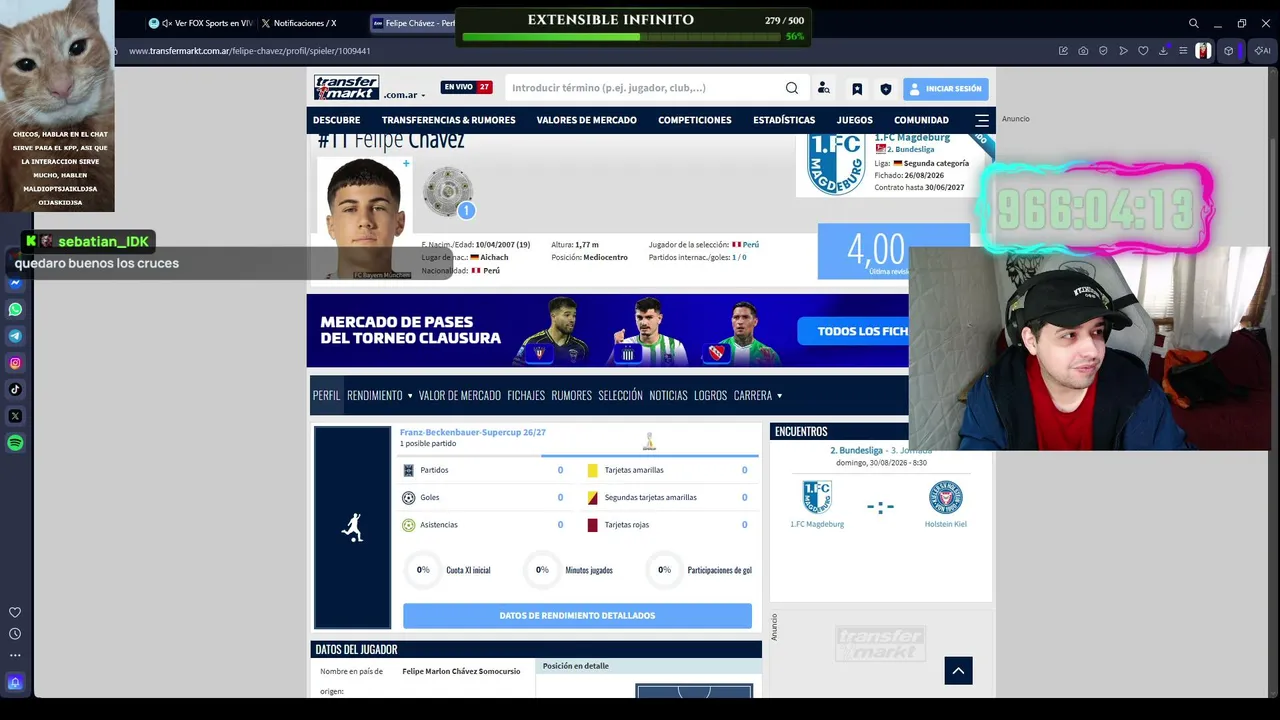Click the Felipe Chávez player photo
This screenshot has height=720, width=1280.
(364, 218)
